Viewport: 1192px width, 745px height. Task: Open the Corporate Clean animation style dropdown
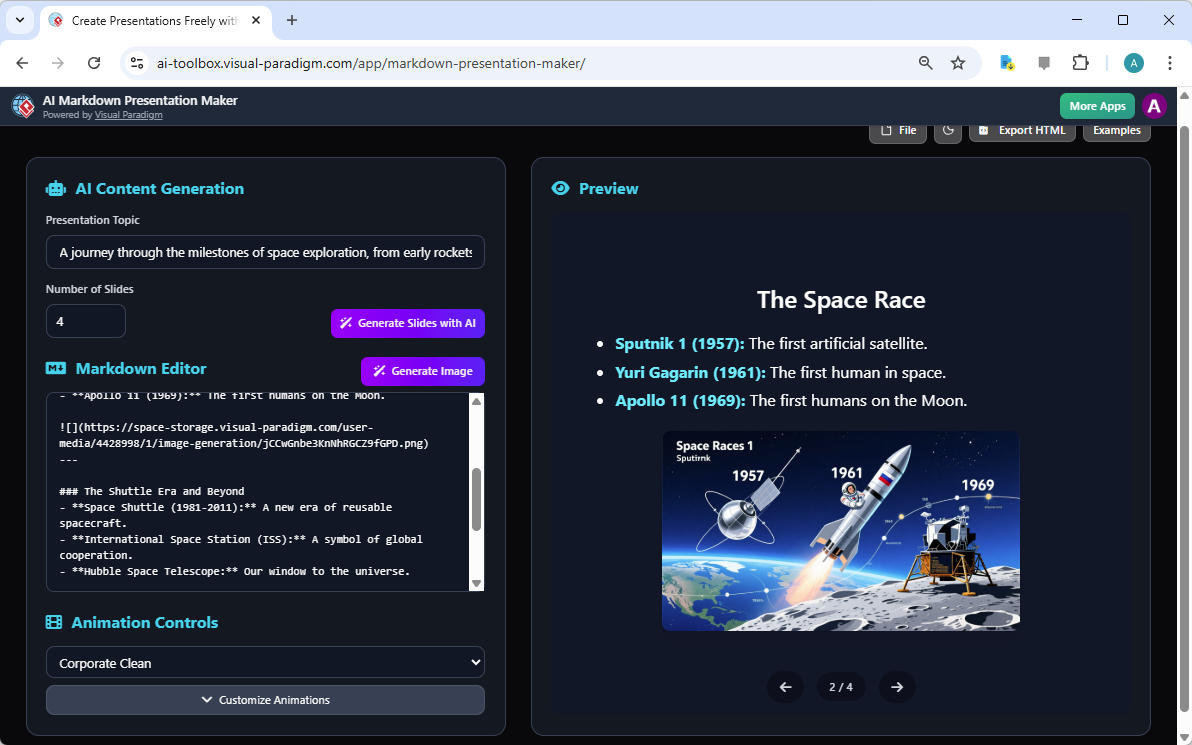tap(265, 662)
